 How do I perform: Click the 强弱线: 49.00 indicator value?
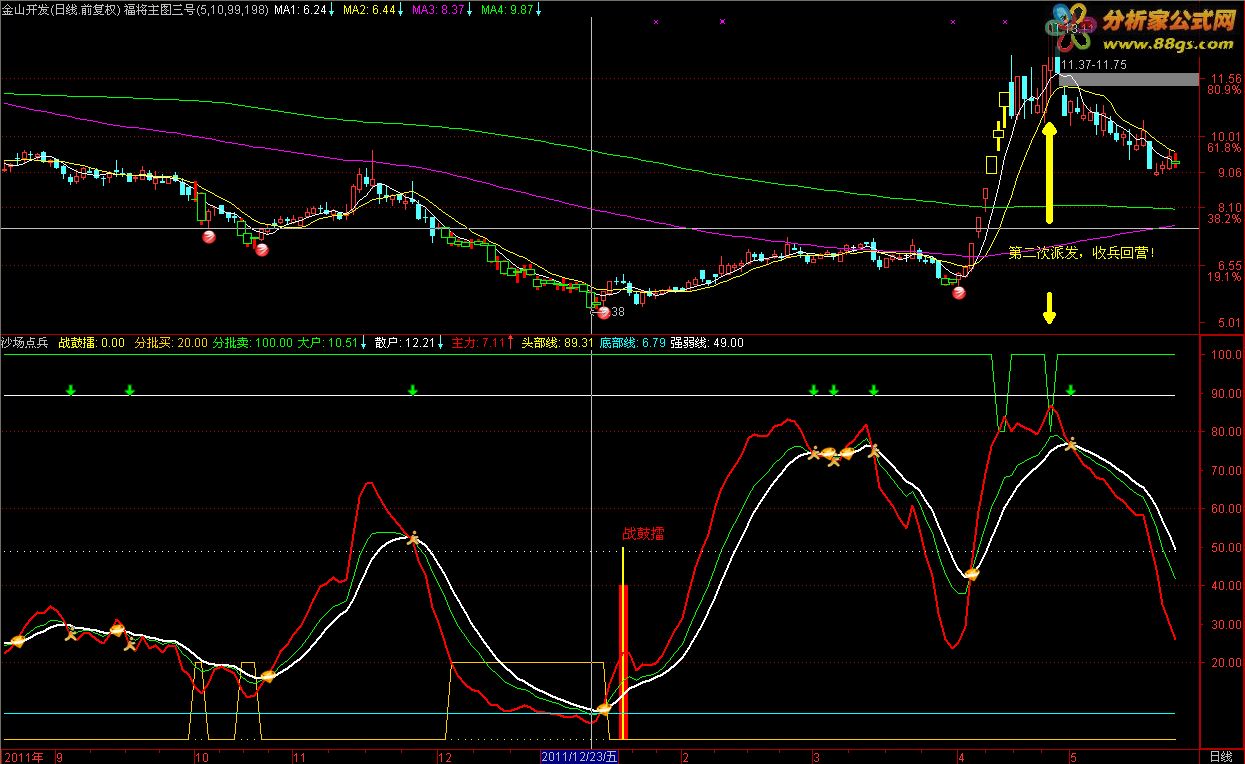tap(706, 343)
